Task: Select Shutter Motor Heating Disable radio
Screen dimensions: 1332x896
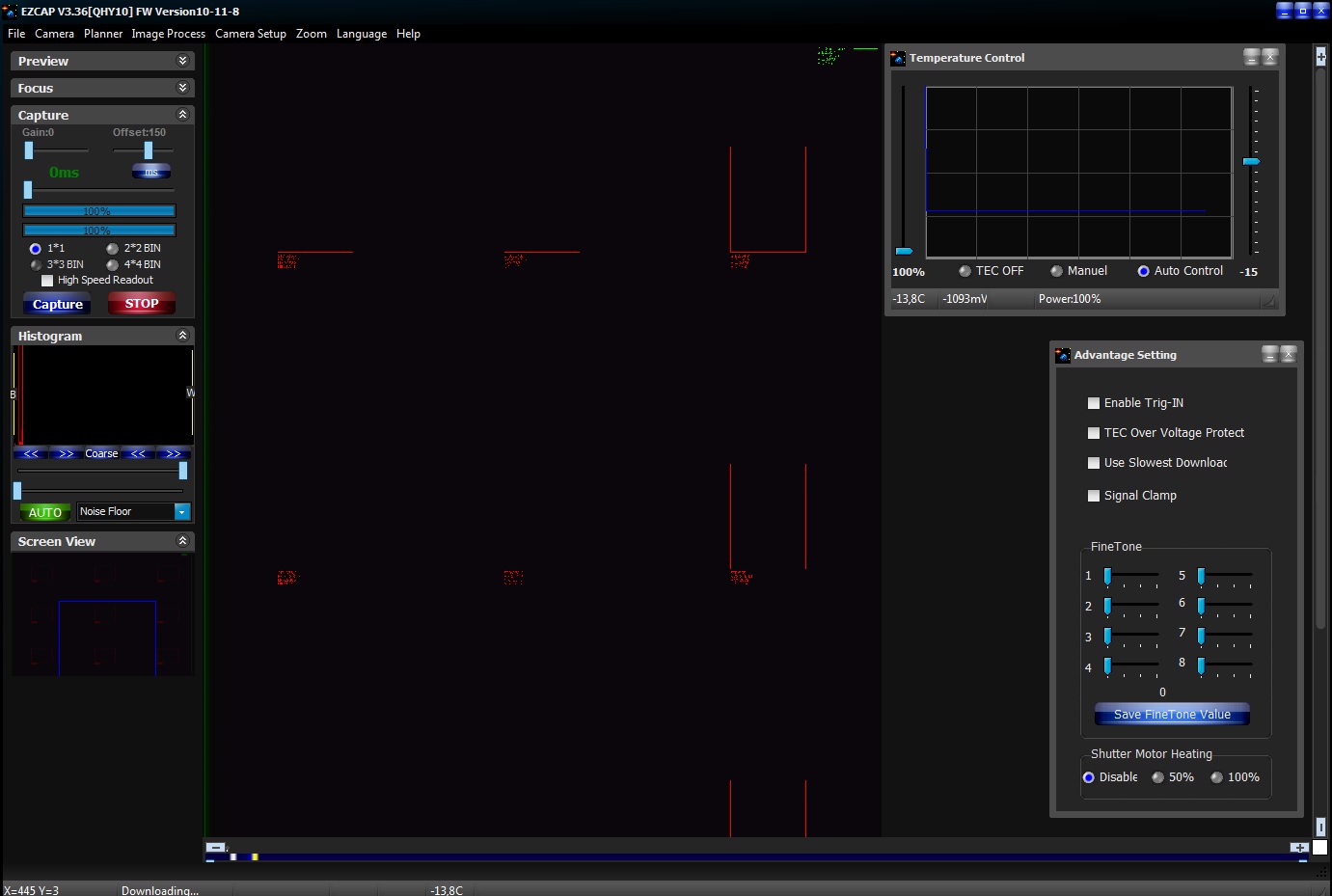Action: pos(1088,777)
